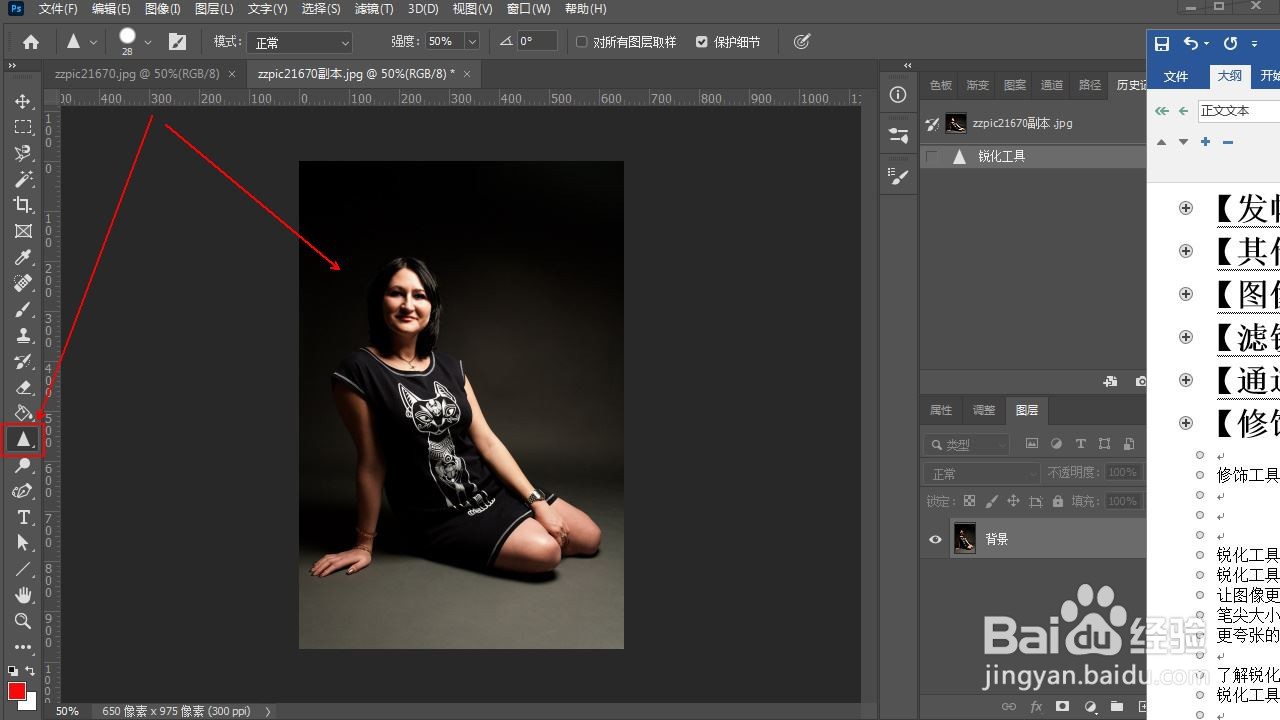The height and width of the screenshot is (720, 1280).
Task: Open the layer blending mode dropdown
Action: tap(983, 473)
